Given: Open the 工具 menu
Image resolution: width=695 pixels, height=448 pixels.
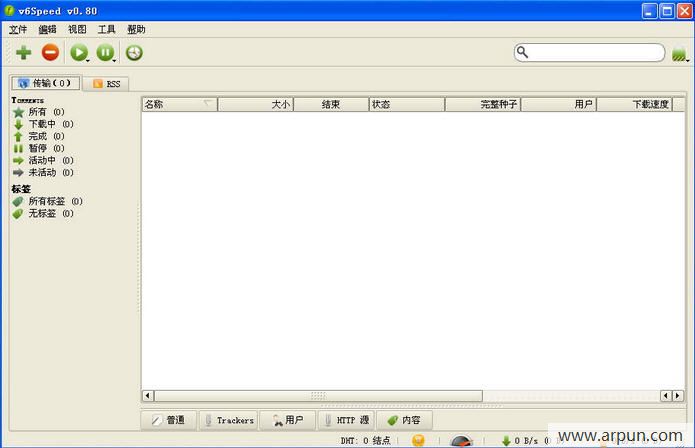Looking at the screenshot, I should click(x=106, y=30).
